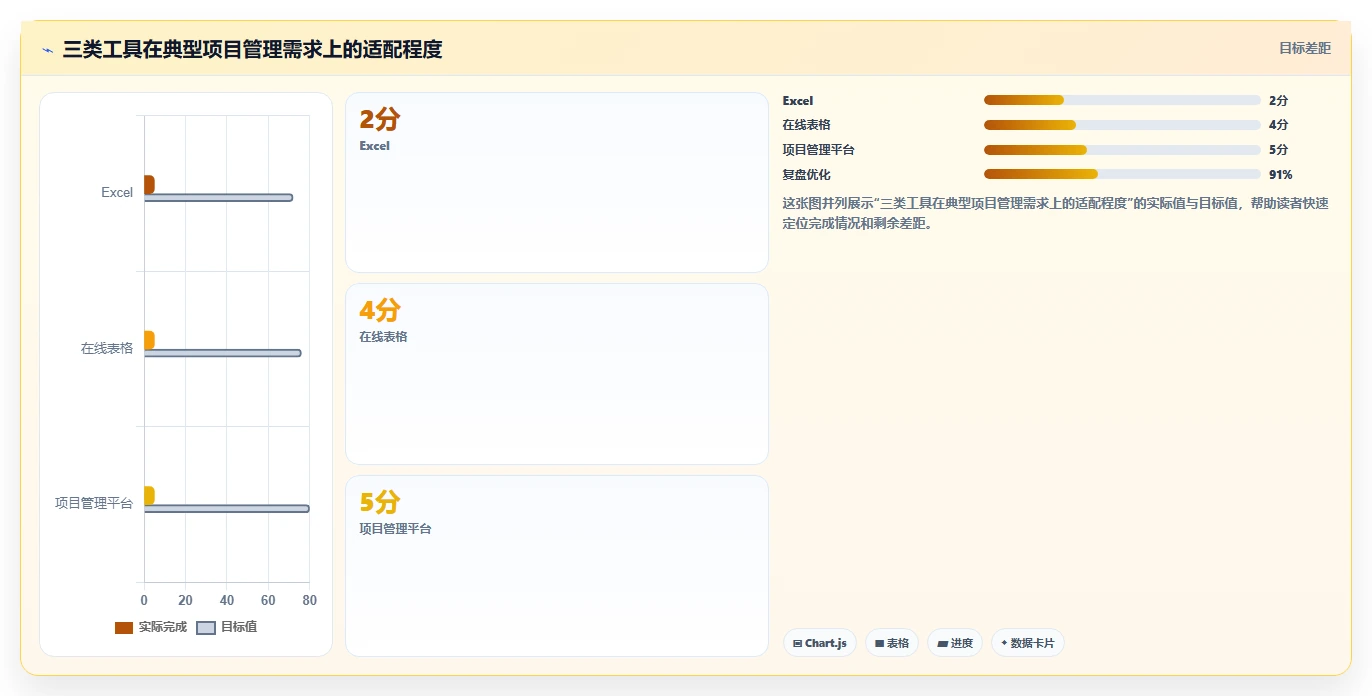Click the lightning icon beside the title
The width and height of the screenshot is (1372, 696).
48,50
